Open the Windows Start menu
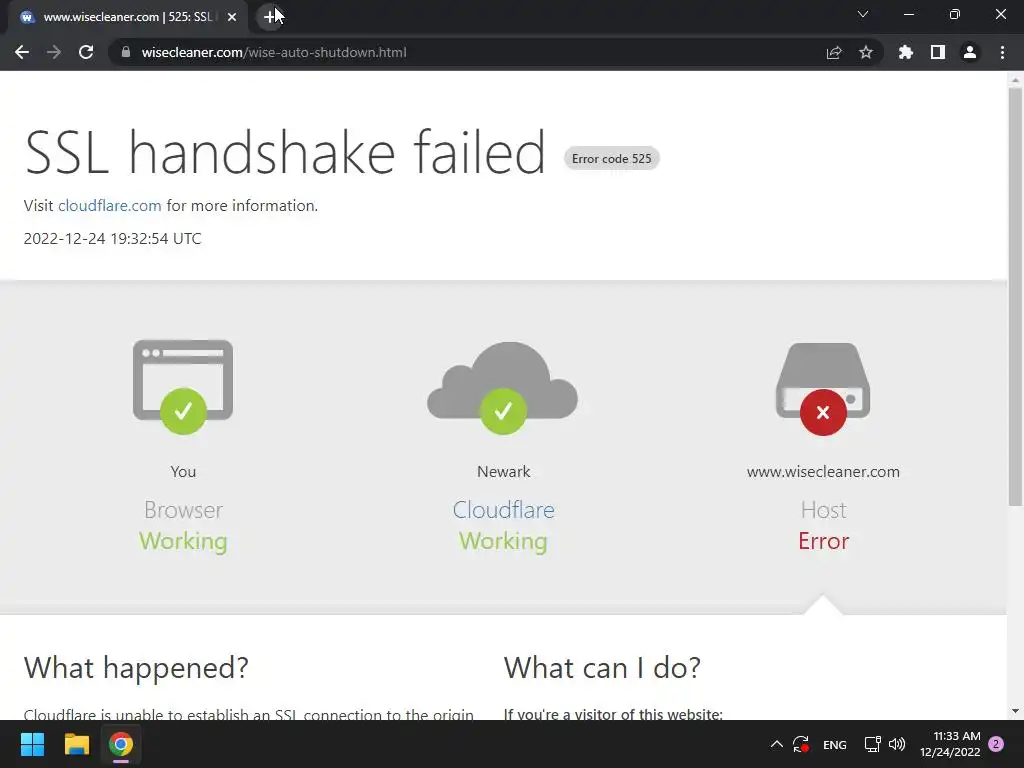The image size is (1024, 768). tap(32, 744)
